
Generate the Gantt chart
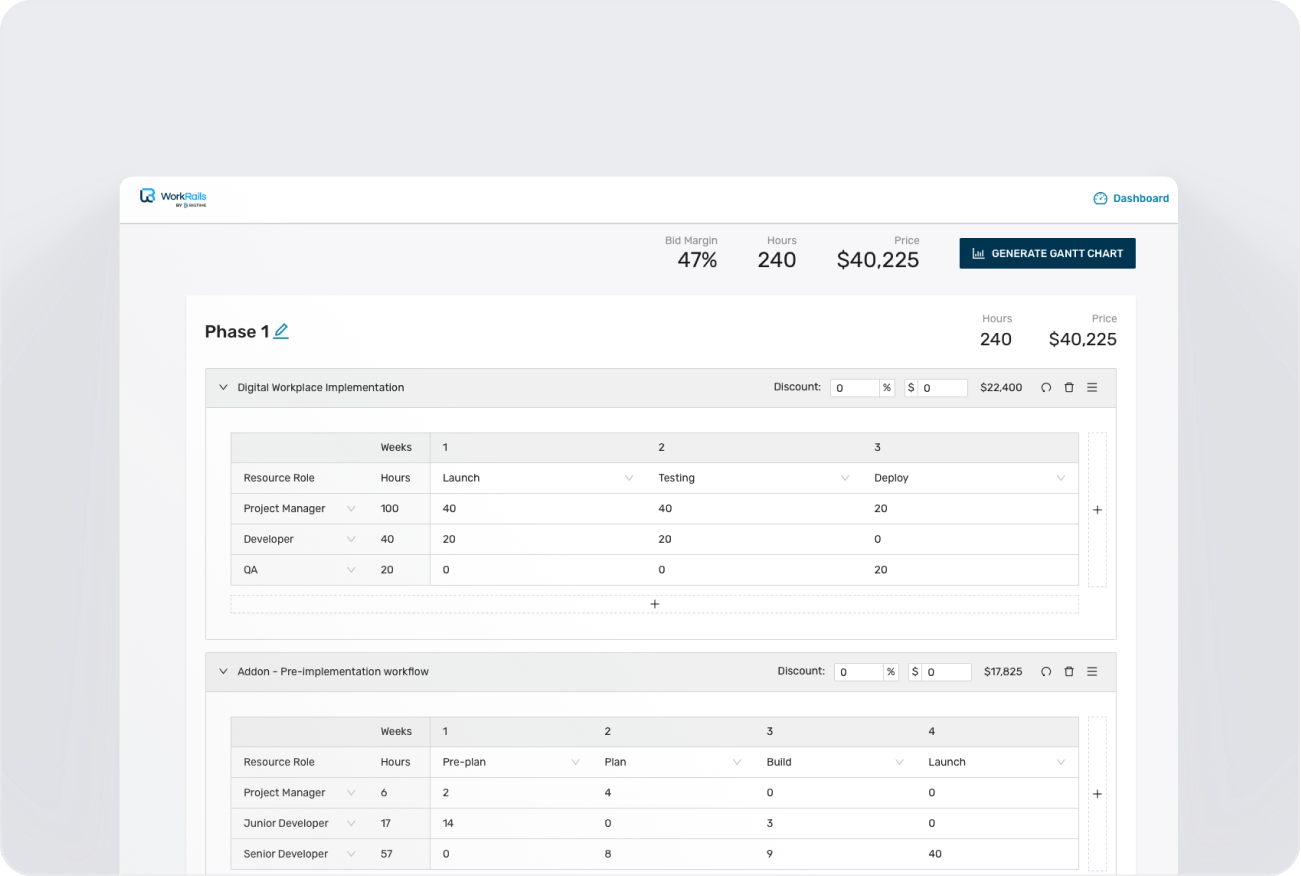coord(1047,254)
